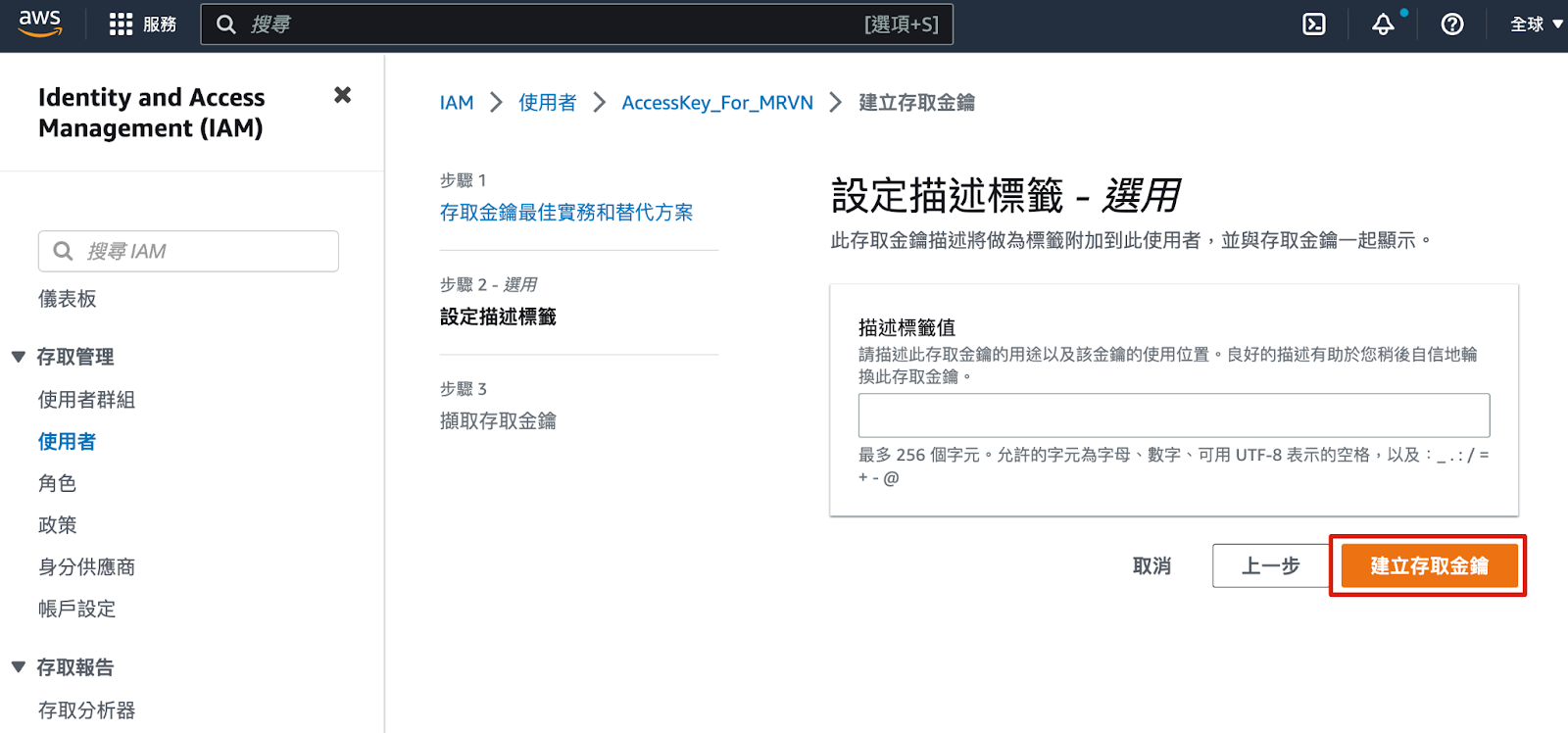Click the AWS logo home icon
This screenshot has width=1568, height=733.
40,24
